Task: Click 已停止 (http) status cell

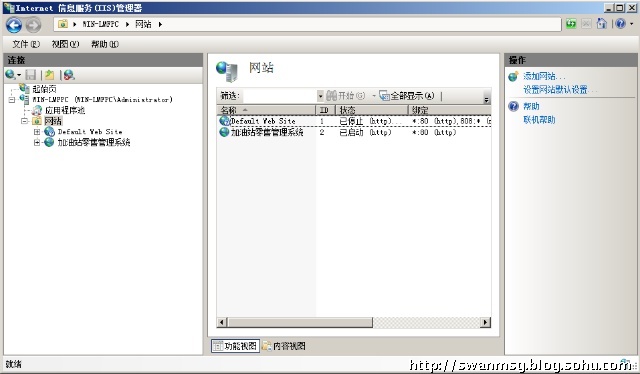Action: (370, 121)
